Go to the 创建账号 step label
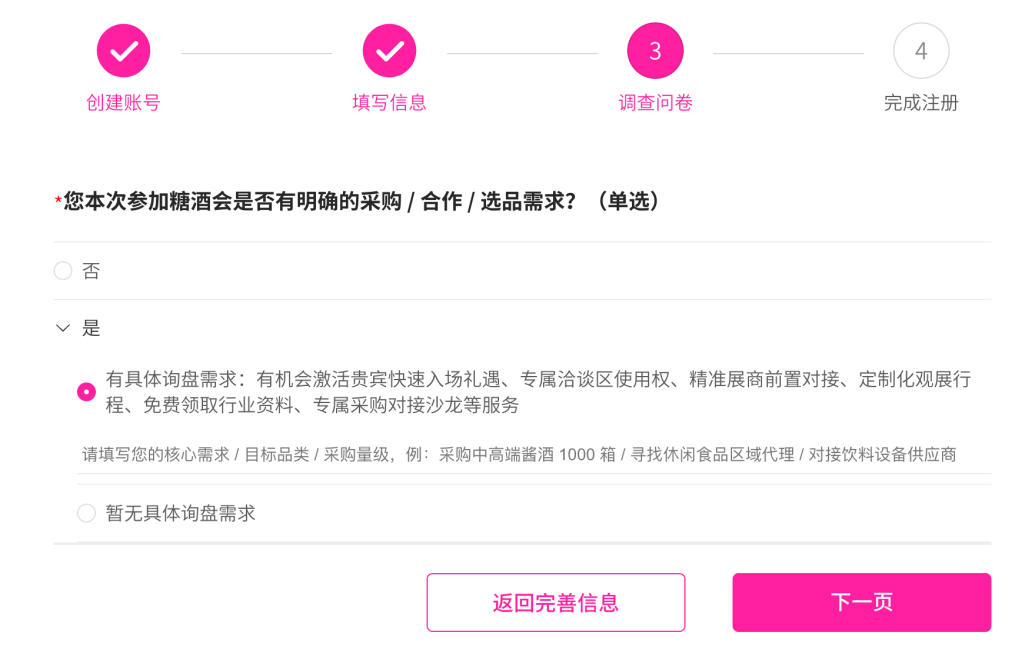 click(x=123, y=103)
